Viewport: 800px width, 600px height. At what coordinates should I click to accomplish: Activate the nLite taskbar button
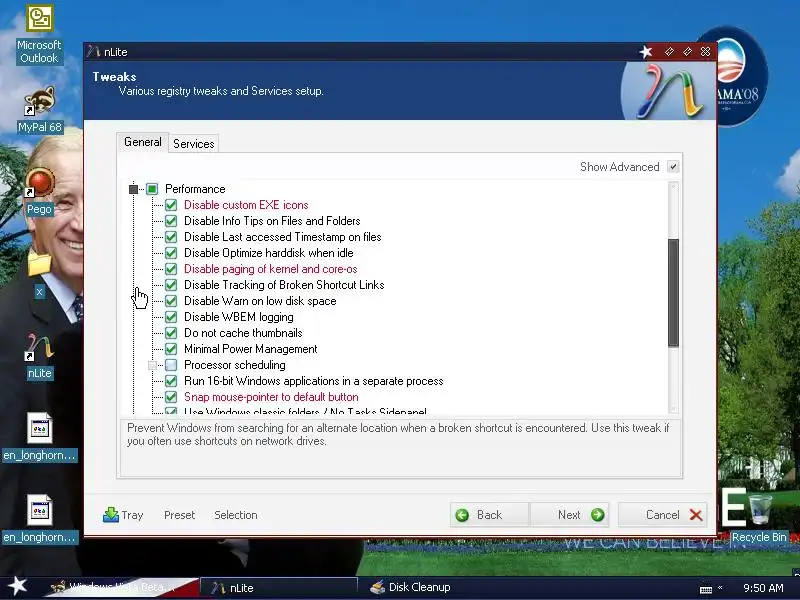278,587
